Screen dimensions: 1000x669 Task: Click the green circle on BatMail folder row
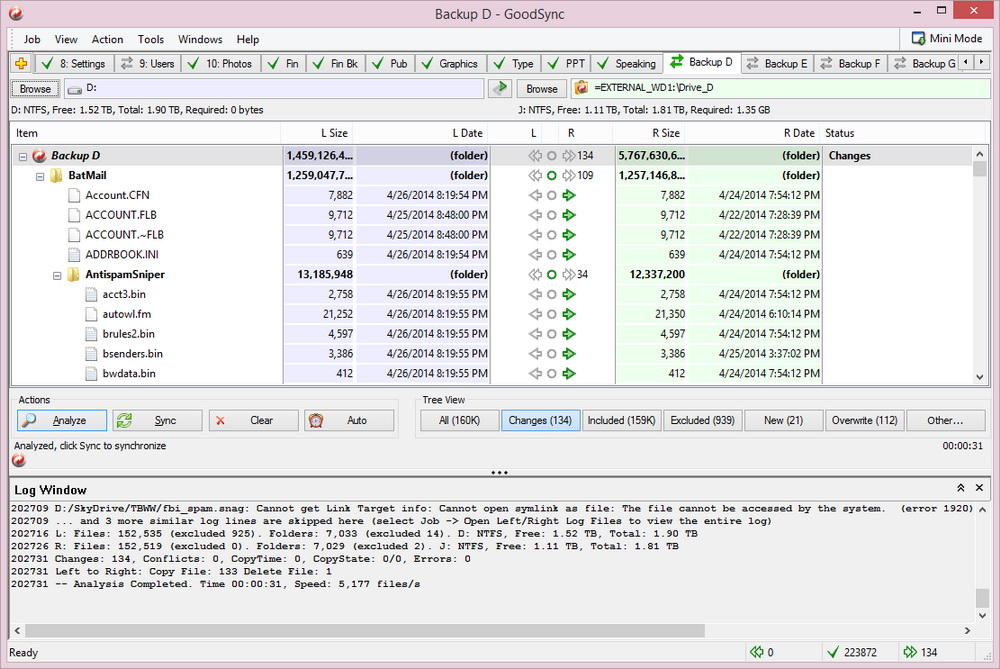552,175
